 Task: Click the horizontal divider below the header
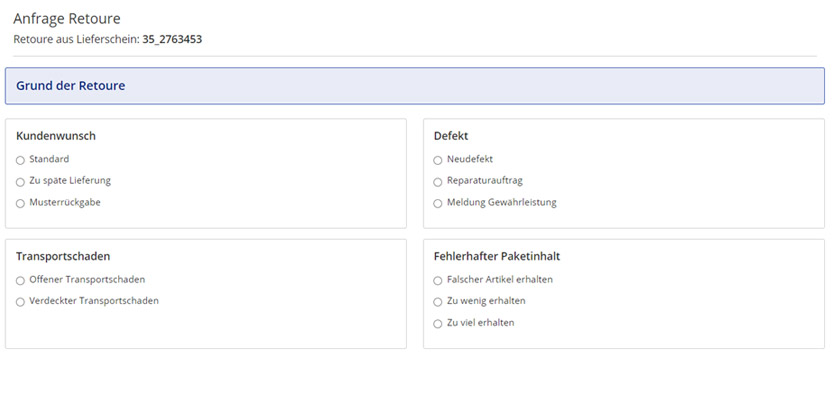click(415, 56)
